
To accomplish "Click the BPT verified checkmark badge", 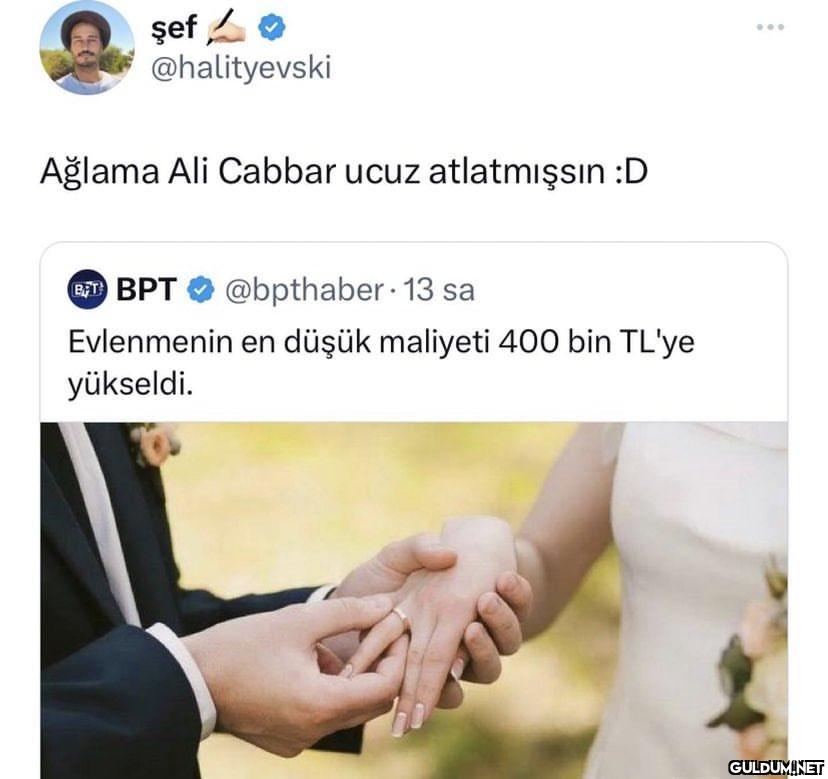I will coord(201,289).
